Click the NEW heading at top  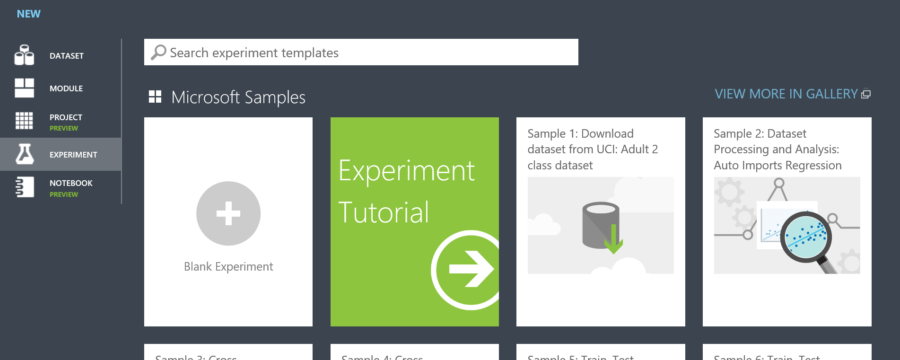click(x=29, y=14)
